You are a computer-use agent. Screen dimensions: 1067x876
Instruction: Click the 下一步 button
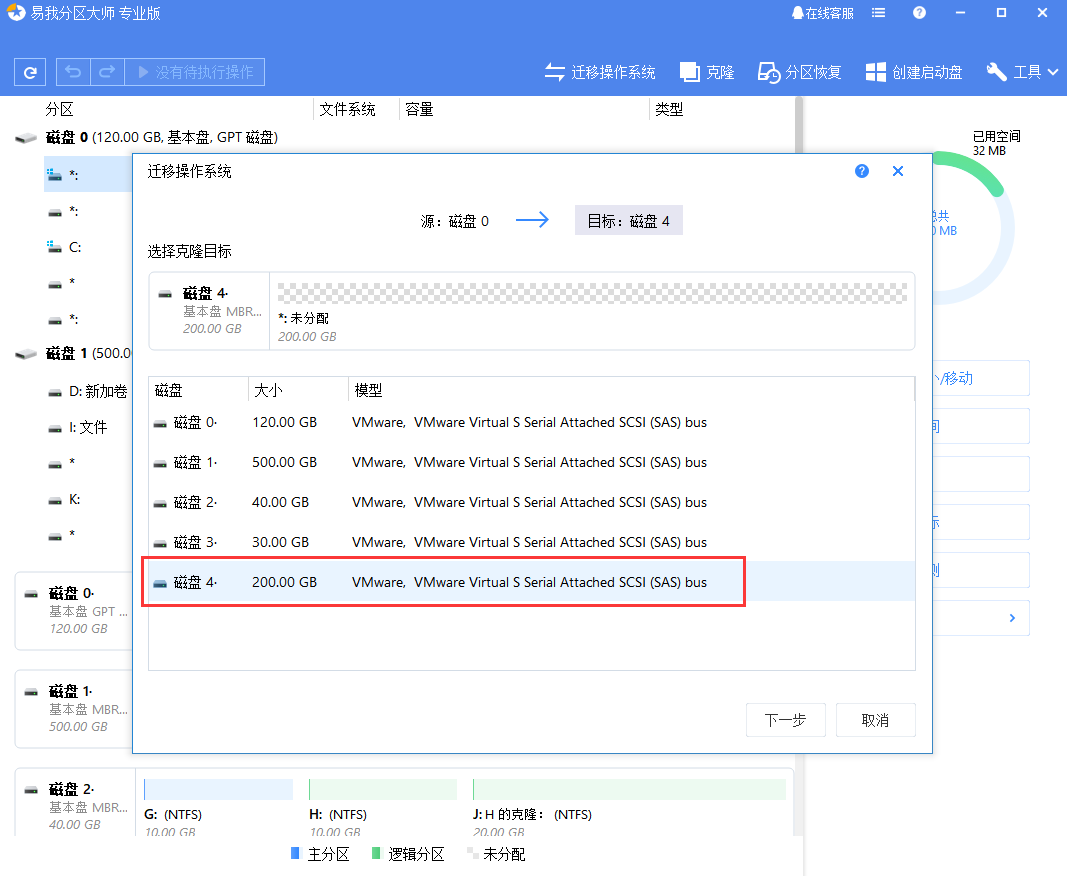point(786,720)
